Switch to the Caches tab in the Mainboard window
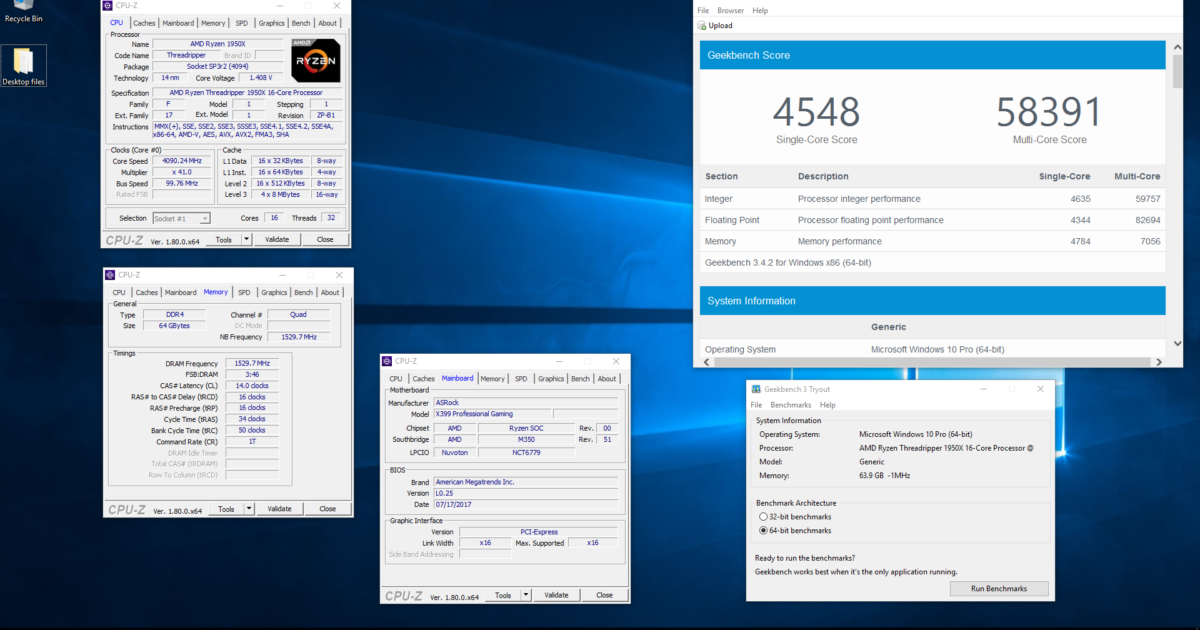Image resolution: width=1200 pixels, height=630 pixels. point(423,378)
